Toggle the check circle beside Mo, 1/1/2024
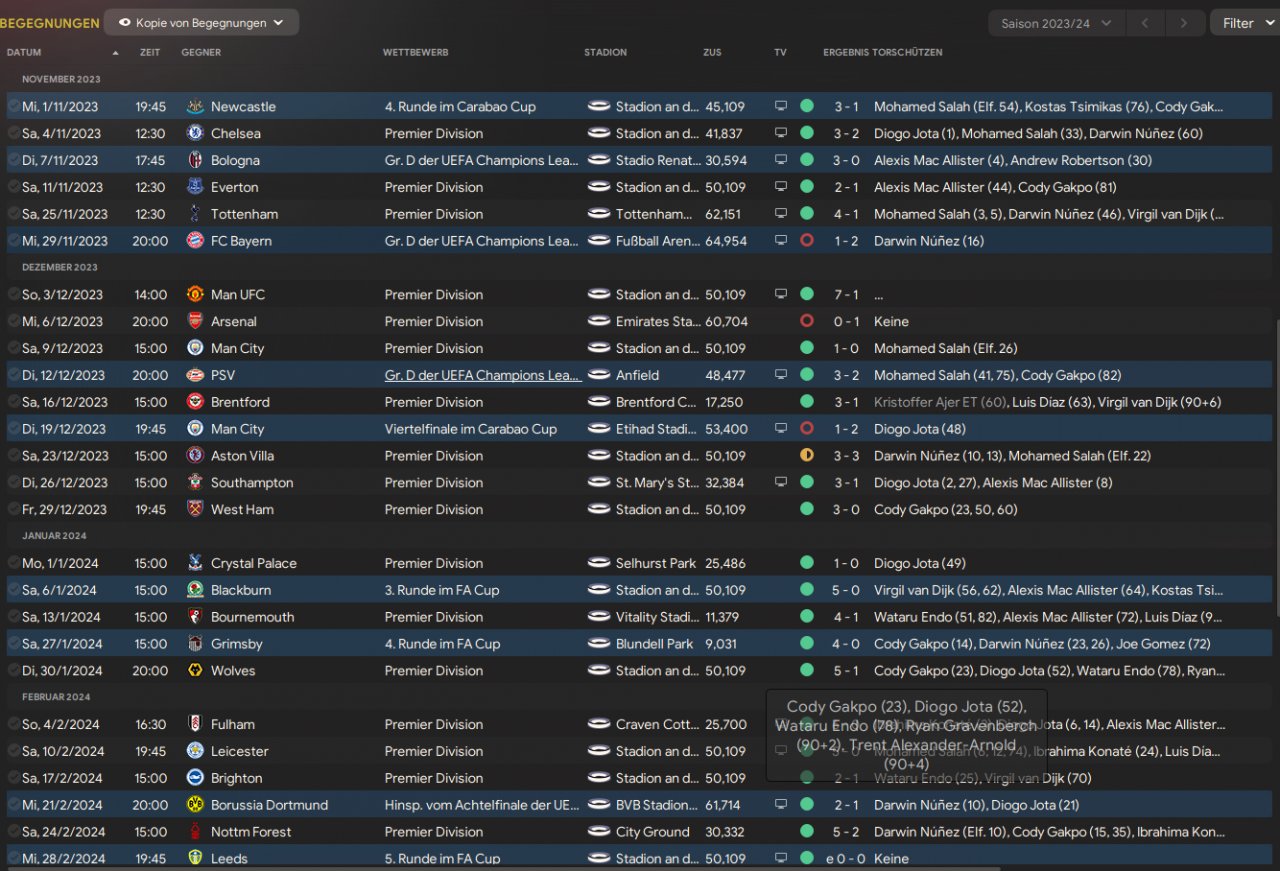Screen dimensions: 1280x871 13,564
